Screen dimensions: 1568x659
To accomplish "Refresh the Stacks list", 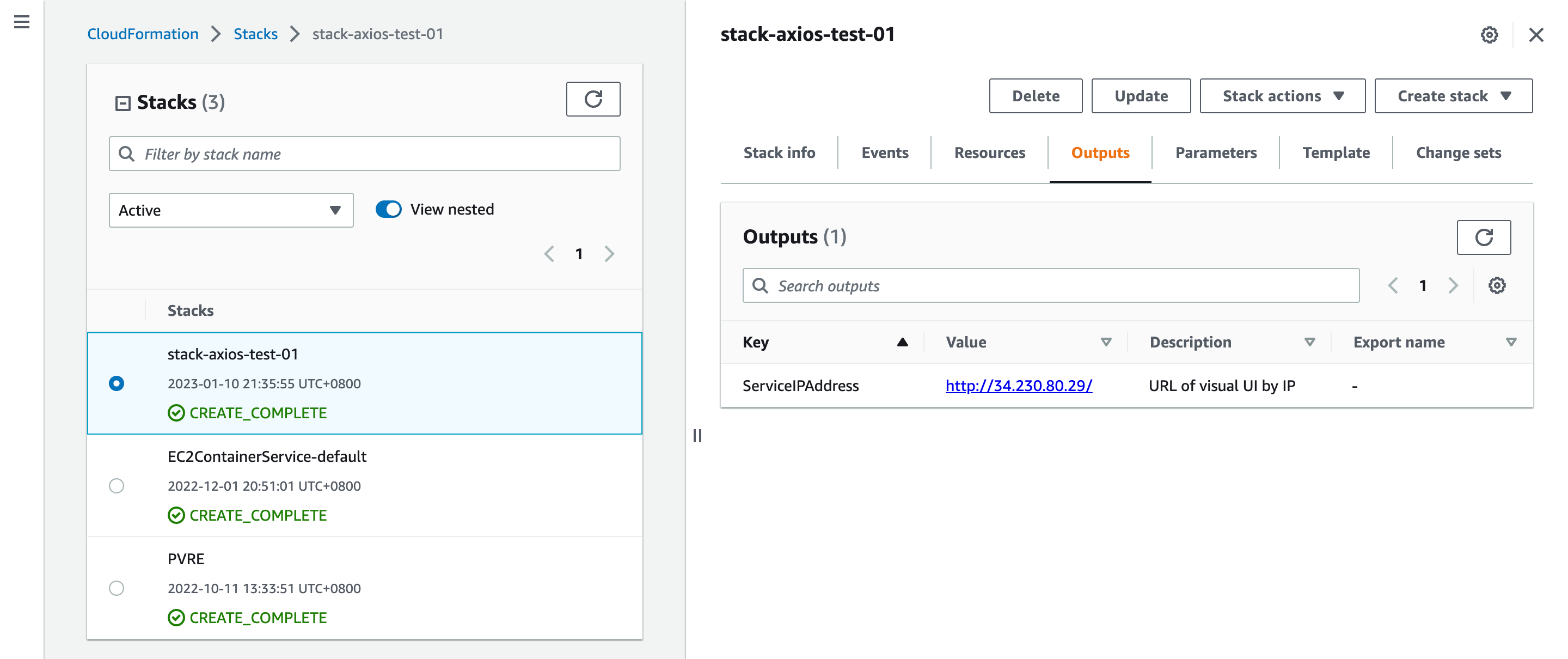I will (x=593, y=99).
